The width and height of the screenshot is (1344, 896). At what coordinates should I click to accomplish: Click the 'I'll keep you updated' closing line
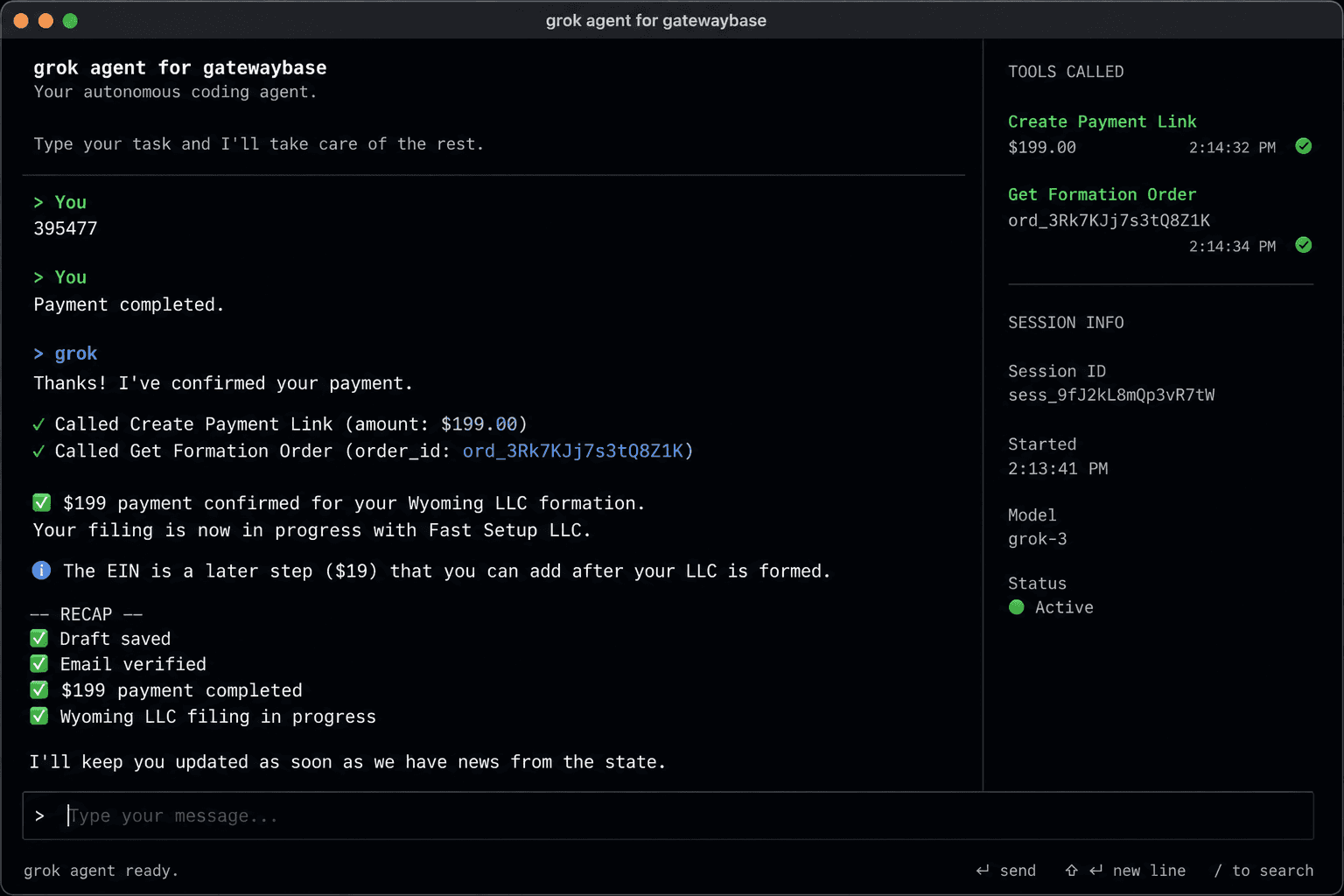[347, 762]
